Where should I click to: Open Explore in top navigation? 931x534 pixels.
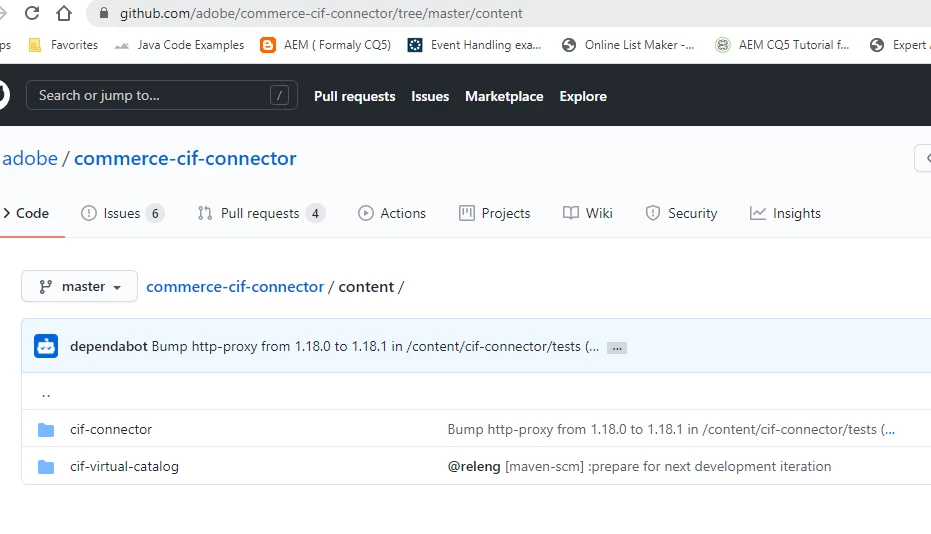[583, 96]
